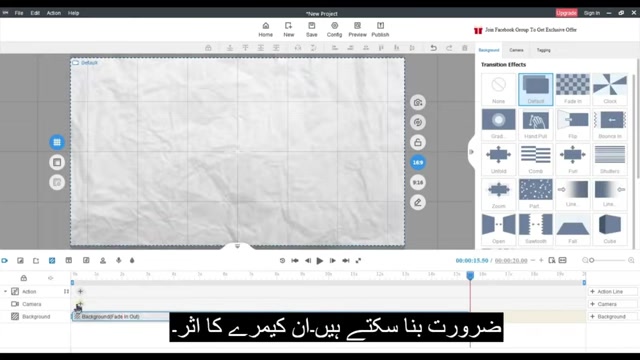The height and width of the screenshot is (360, 640).
Task: Click the camera snapshot icon beside canvas
Action: (x=418, y=102)
